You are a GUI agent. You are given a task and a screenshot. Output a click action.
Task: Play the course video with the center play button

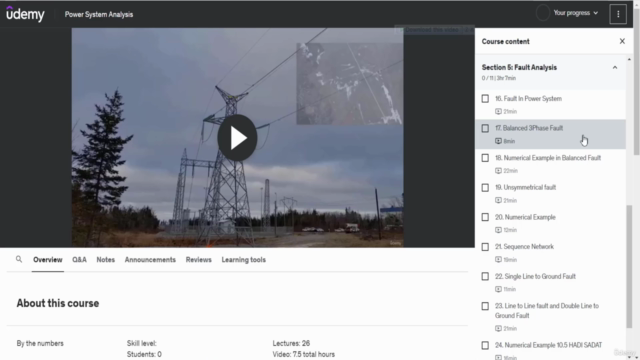[x=237, y=138]
